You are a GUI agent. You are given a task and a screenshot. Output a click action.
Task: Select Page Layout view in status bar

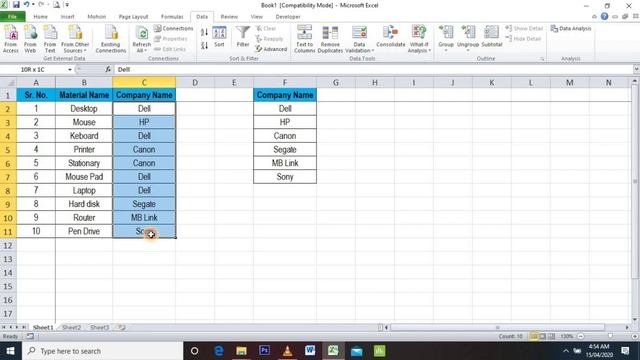pos(542,336)
